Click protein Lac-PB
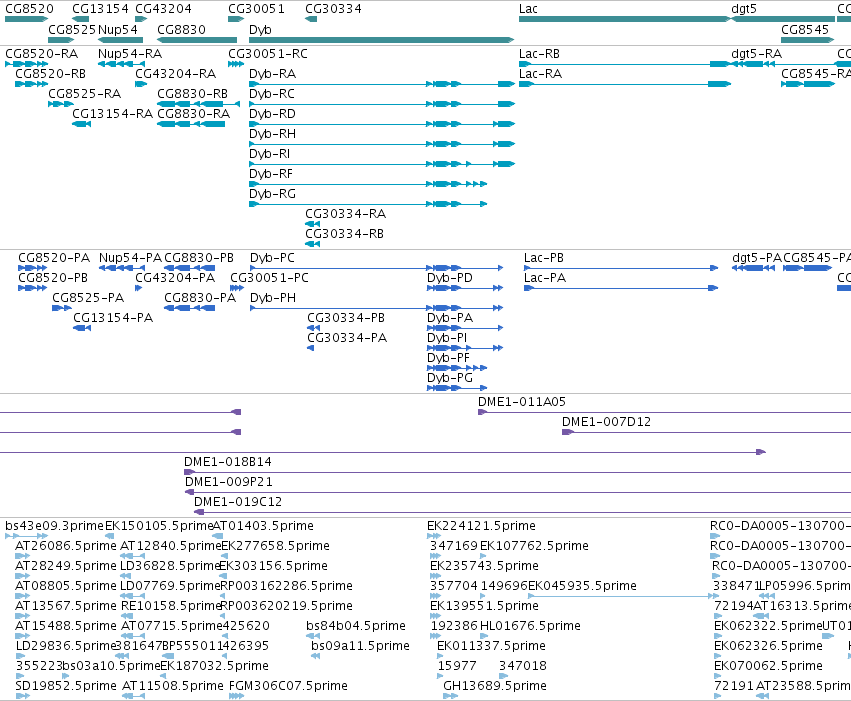 pyautogui.click(x=543, y=258)
